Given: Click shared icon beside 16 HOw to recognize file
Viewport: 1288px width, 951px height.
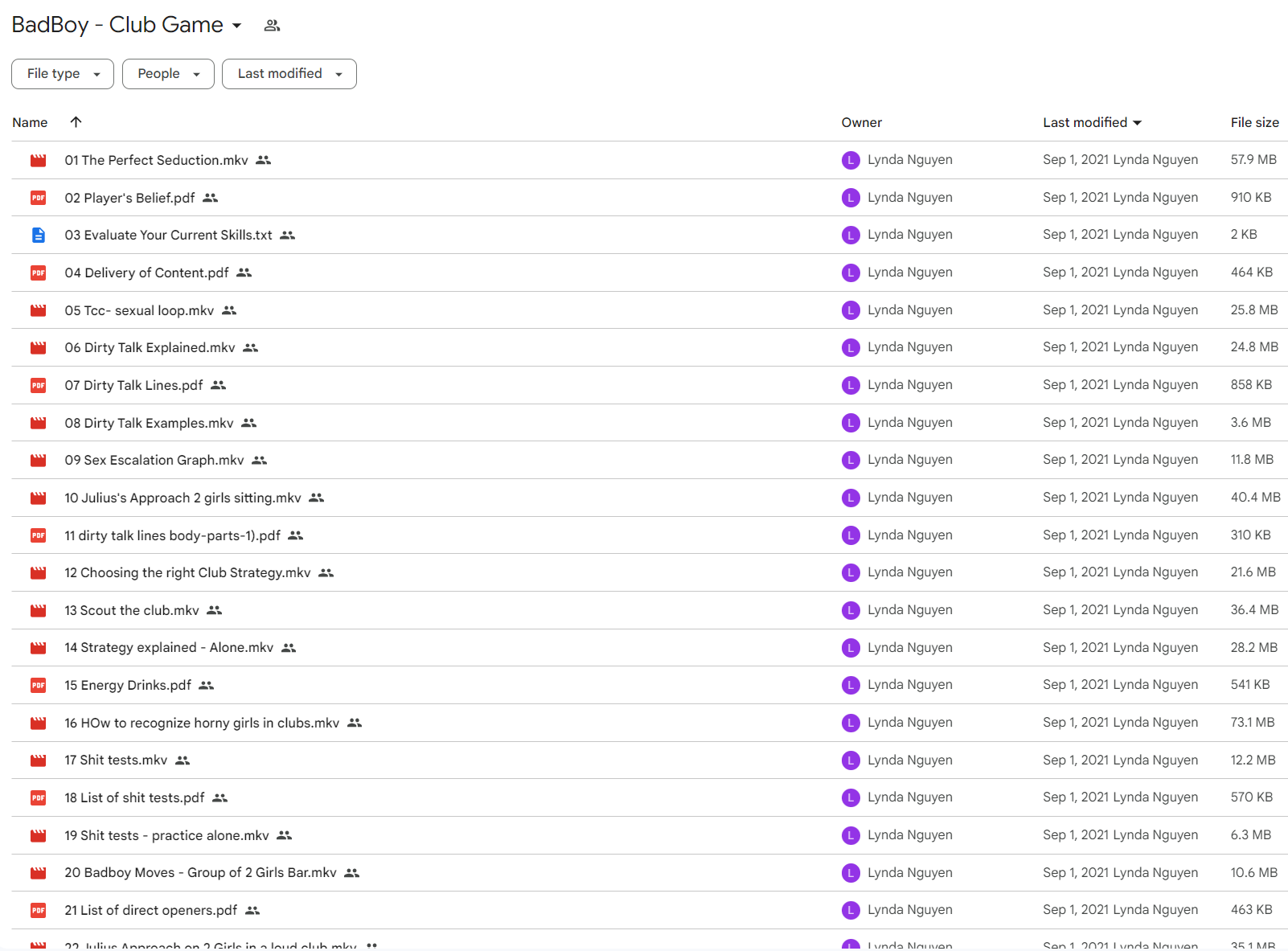Looking at the screenshot, I should 355,723.
